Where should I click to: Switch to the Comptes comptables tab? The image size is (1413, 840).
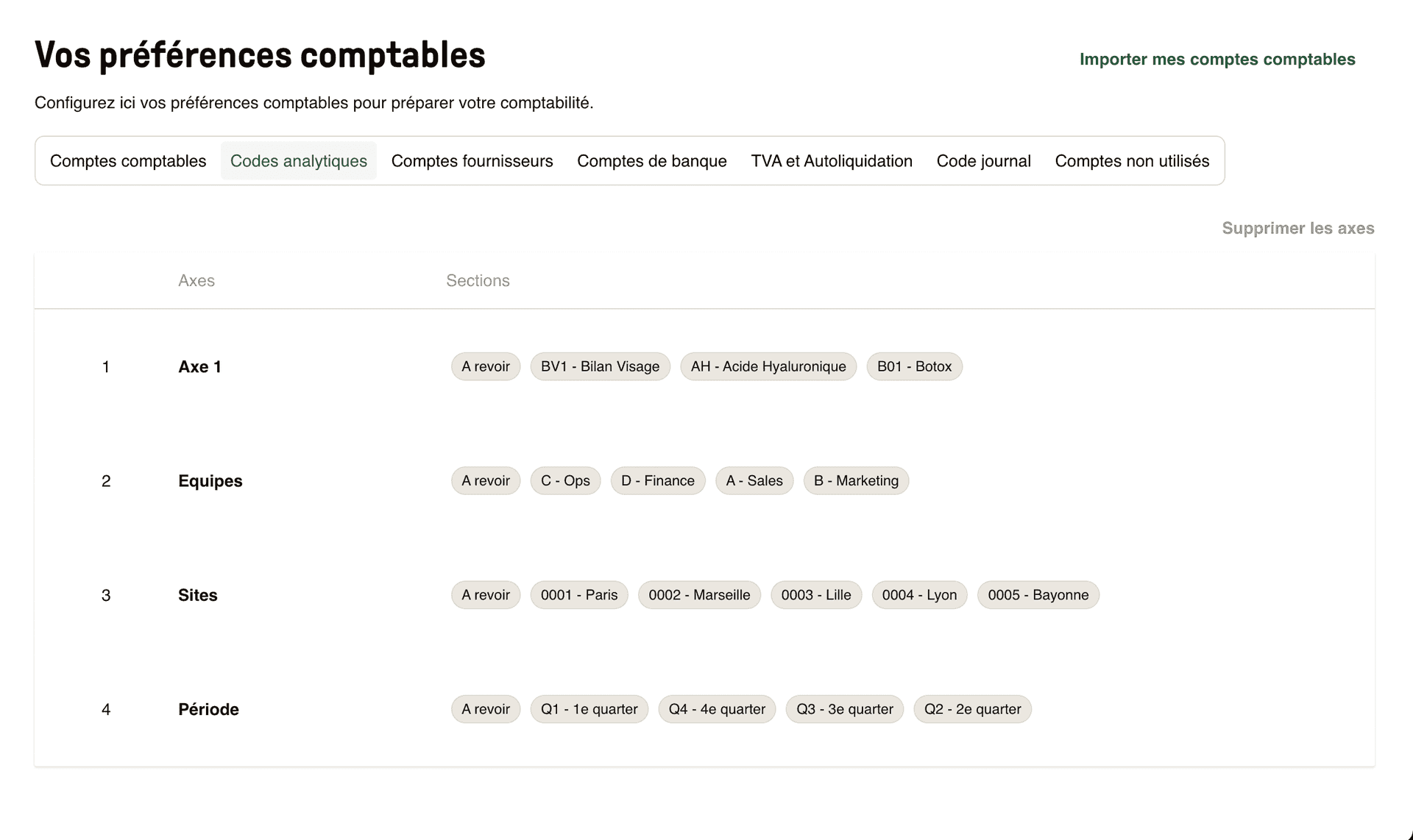click(x=127, y=160)
